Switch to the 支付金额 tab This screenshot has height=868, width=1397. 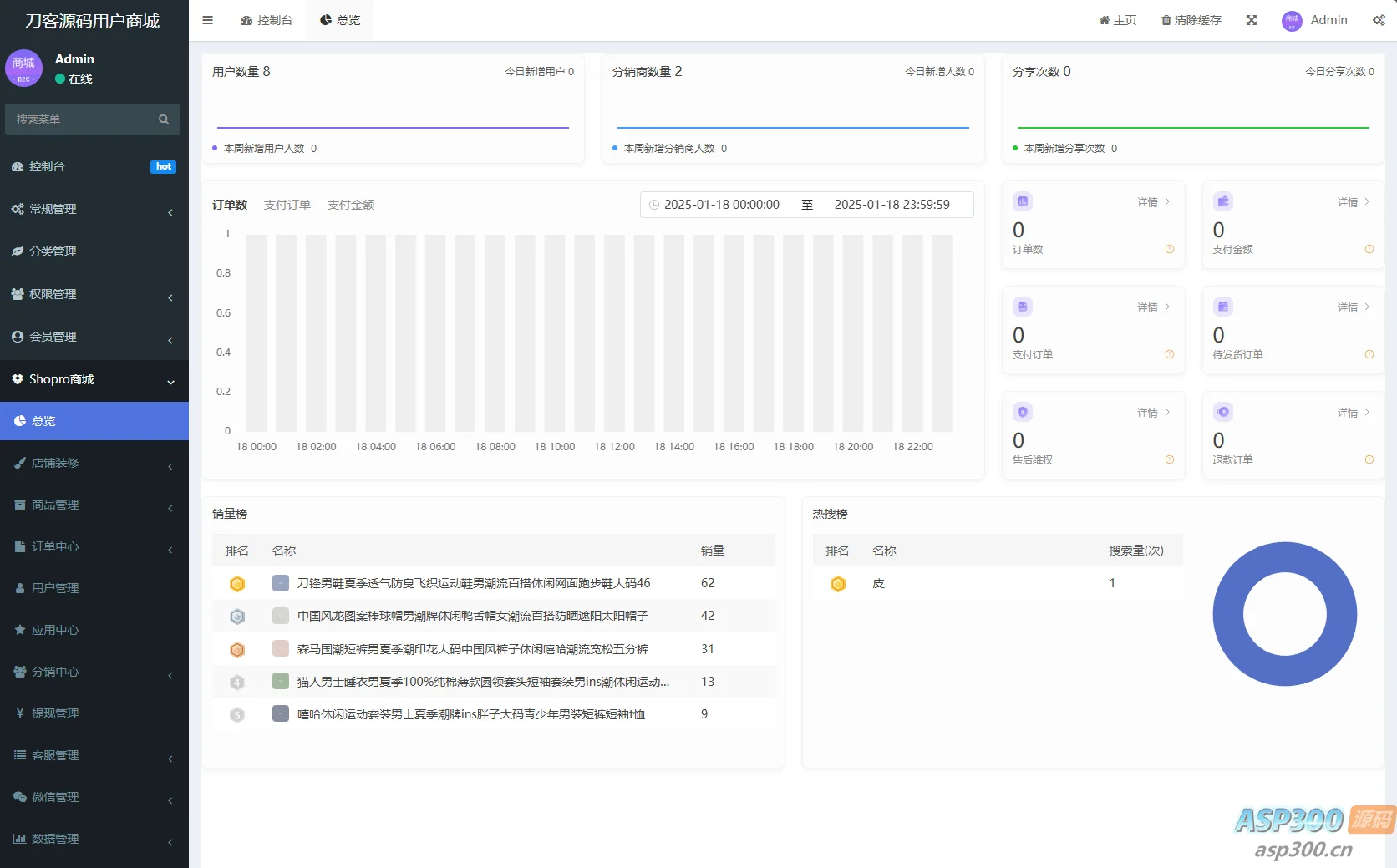tap(350, 204)
